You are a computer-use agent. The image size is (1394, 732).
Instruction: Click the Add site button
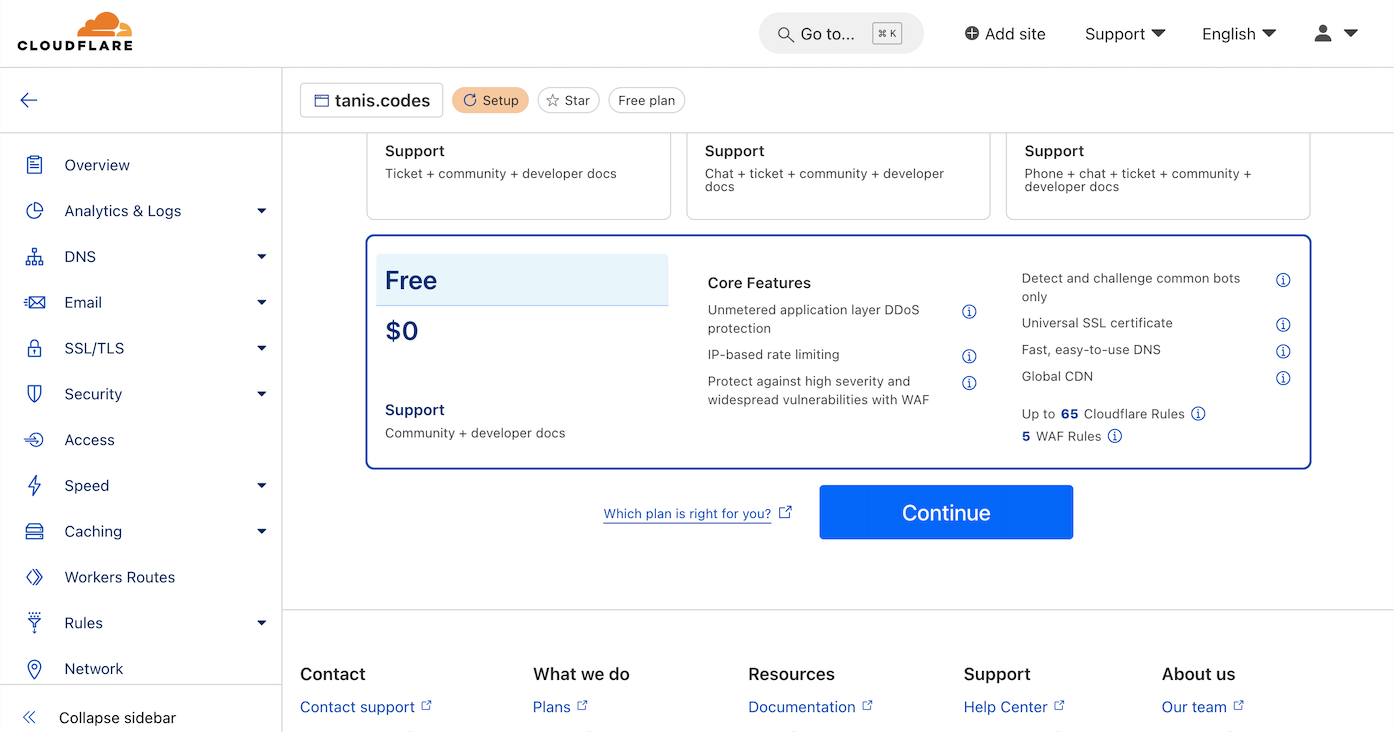pyautogui.click(x=1004, y=33)
